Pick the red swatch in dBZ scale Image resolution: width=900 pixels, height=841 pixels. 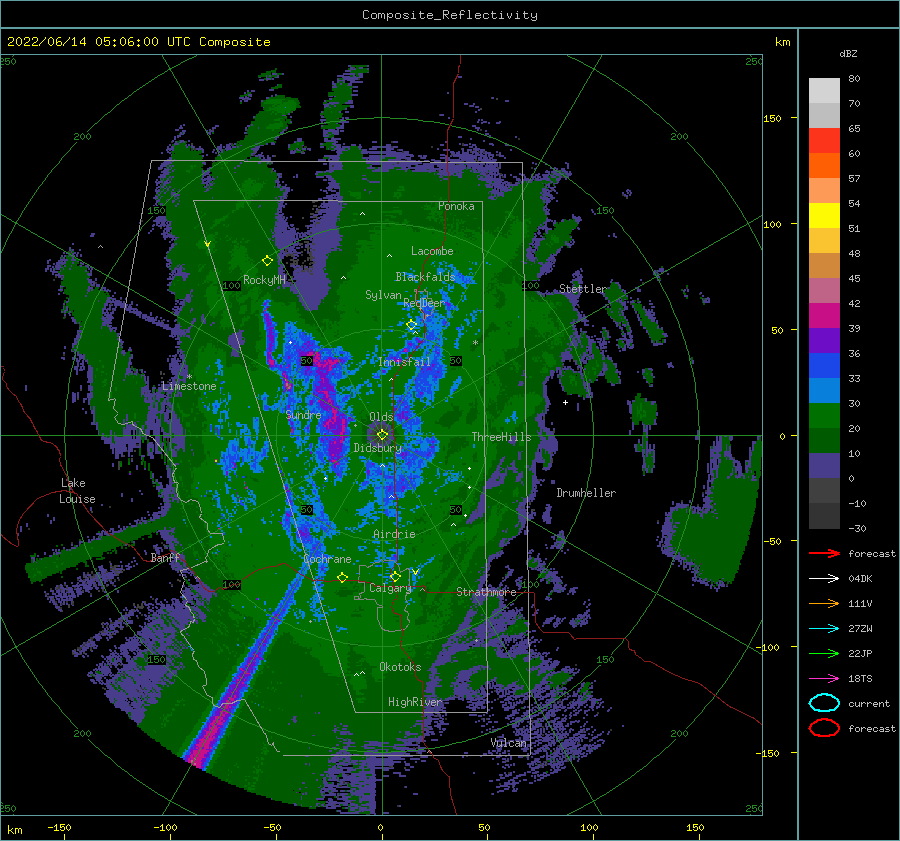tap(824, 140)
